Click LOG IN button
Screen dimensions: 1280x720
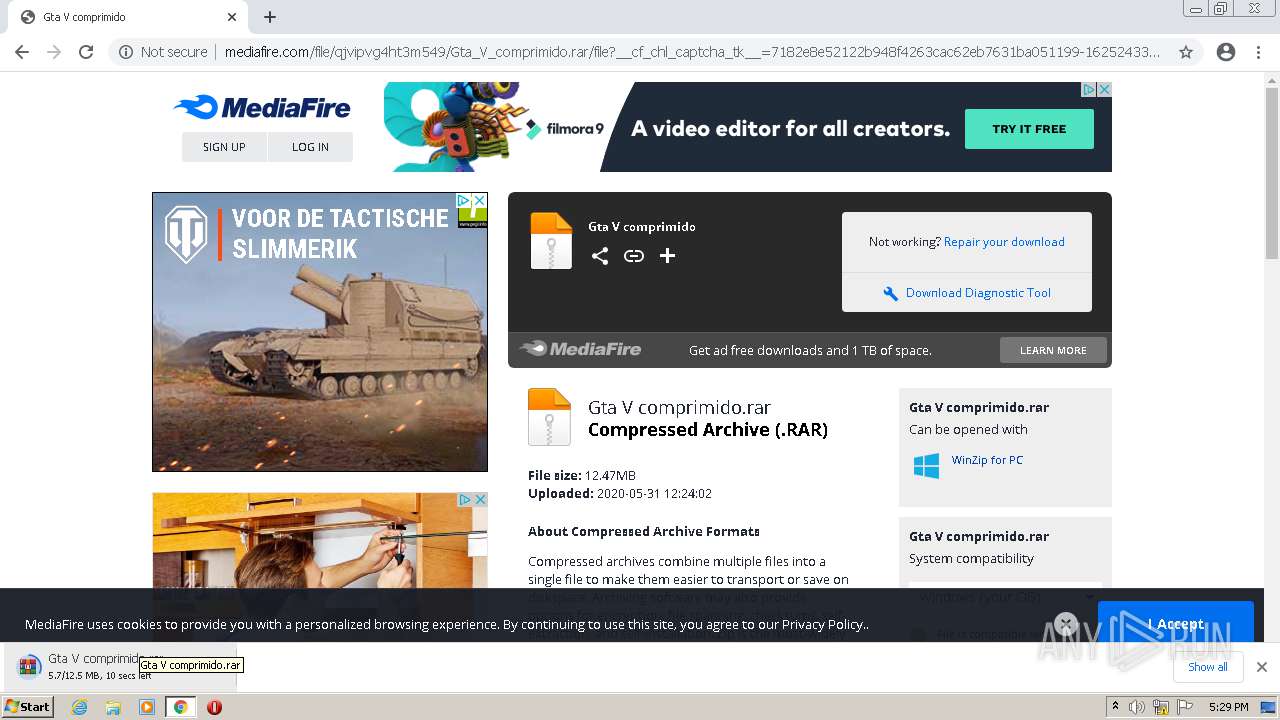[310, 147]
